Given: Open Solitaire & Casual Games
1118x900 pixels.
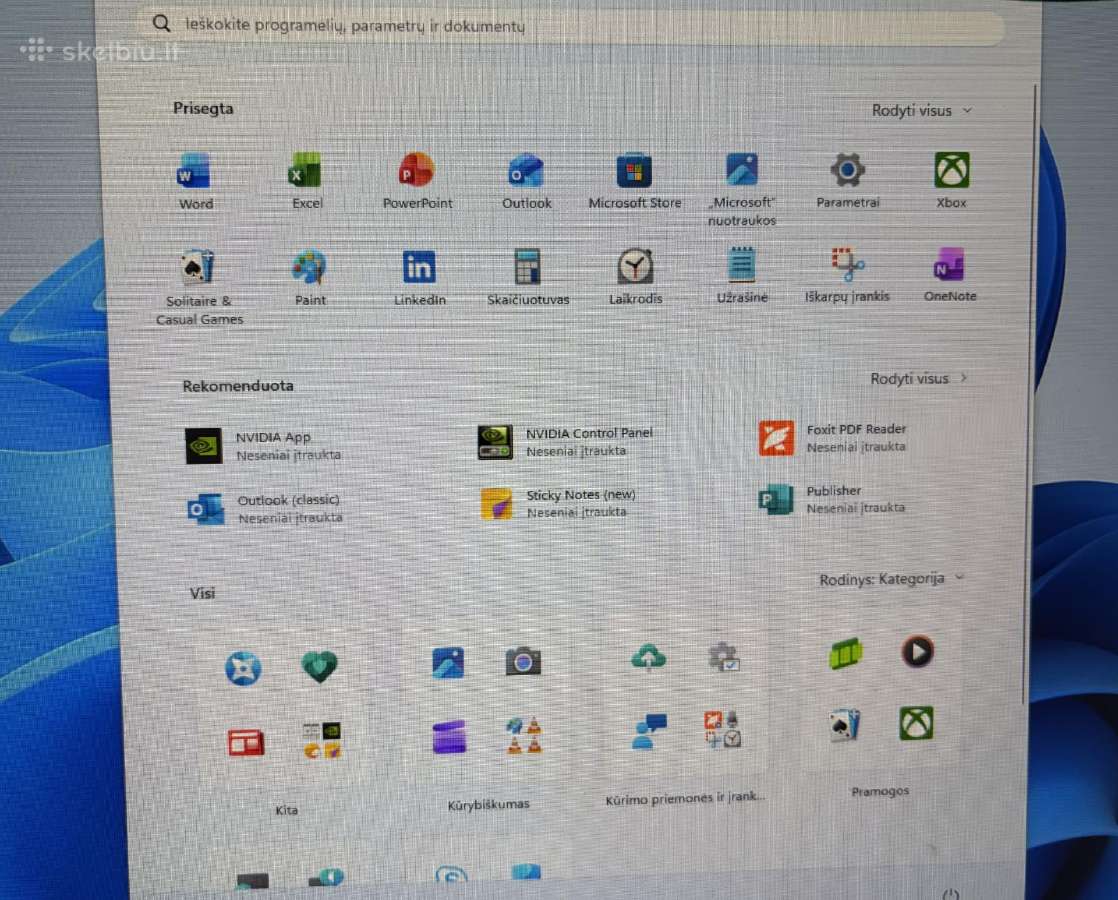Looking at the screenshot, I should (199, 287).
